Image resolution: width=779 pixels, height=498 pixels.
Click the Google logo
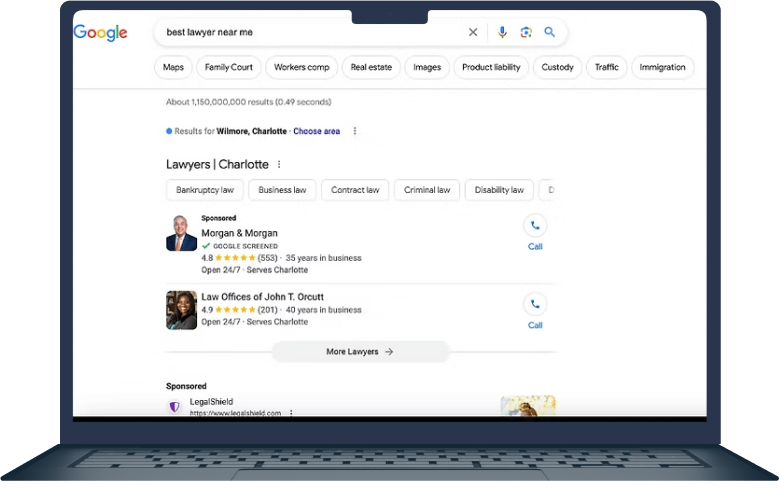pos(100,33)
